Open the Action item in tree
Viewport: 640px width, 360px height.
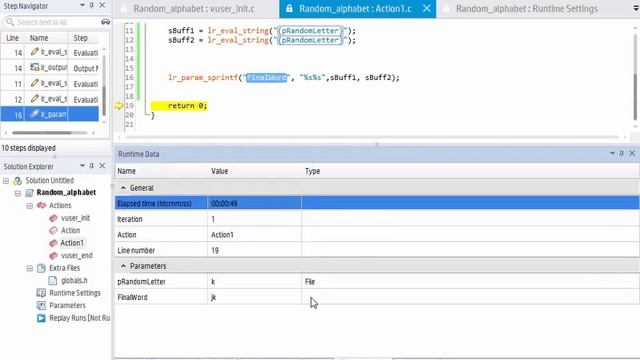(71, 231)
